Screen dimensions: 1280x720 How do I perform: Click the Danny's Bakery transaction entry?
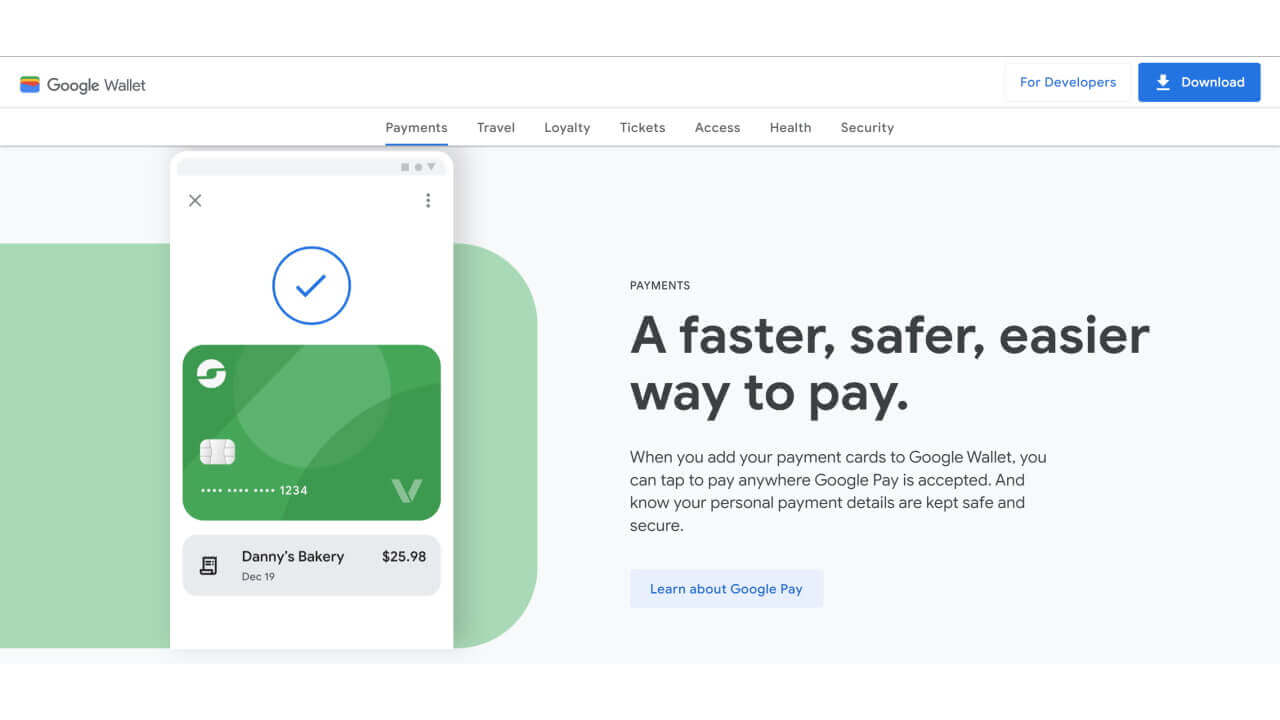(x=311, y=564)
